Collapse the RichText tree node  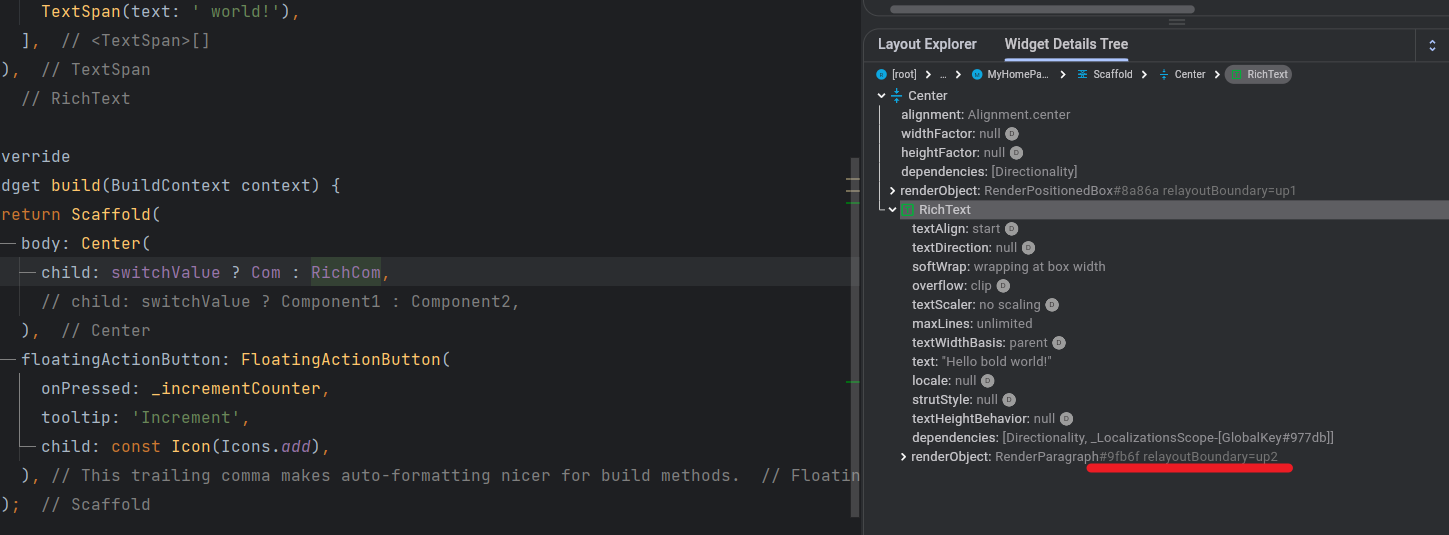(893, 210)
